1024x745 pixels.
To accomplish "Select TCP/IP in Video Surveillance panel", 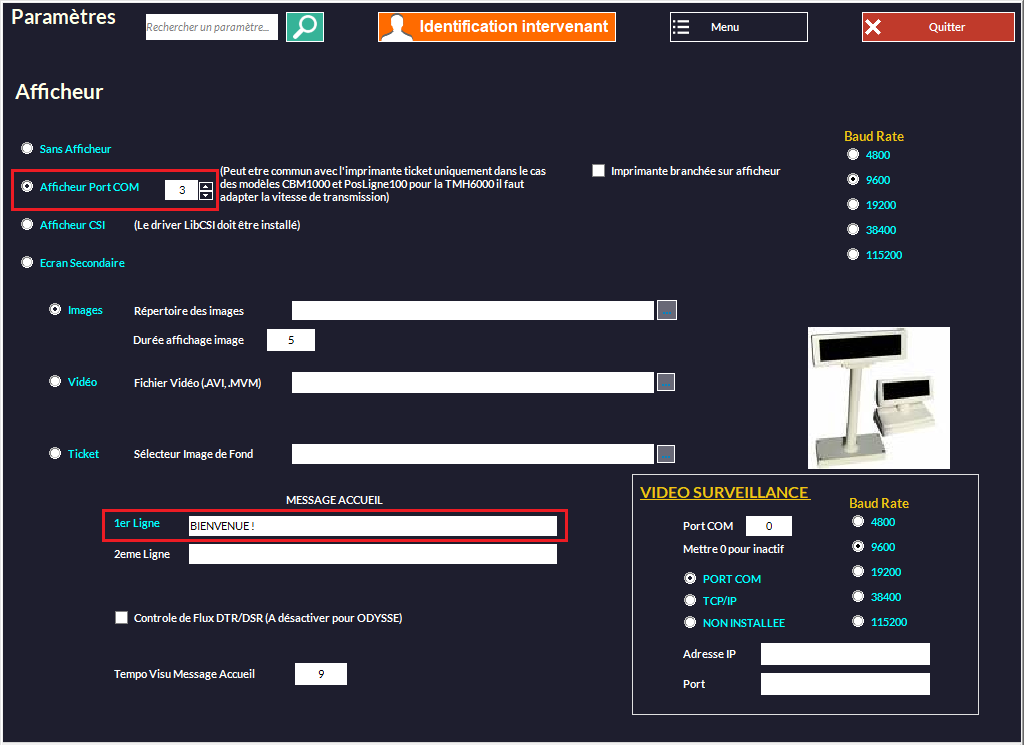I will pyautogui.click(x=690, y=601).
